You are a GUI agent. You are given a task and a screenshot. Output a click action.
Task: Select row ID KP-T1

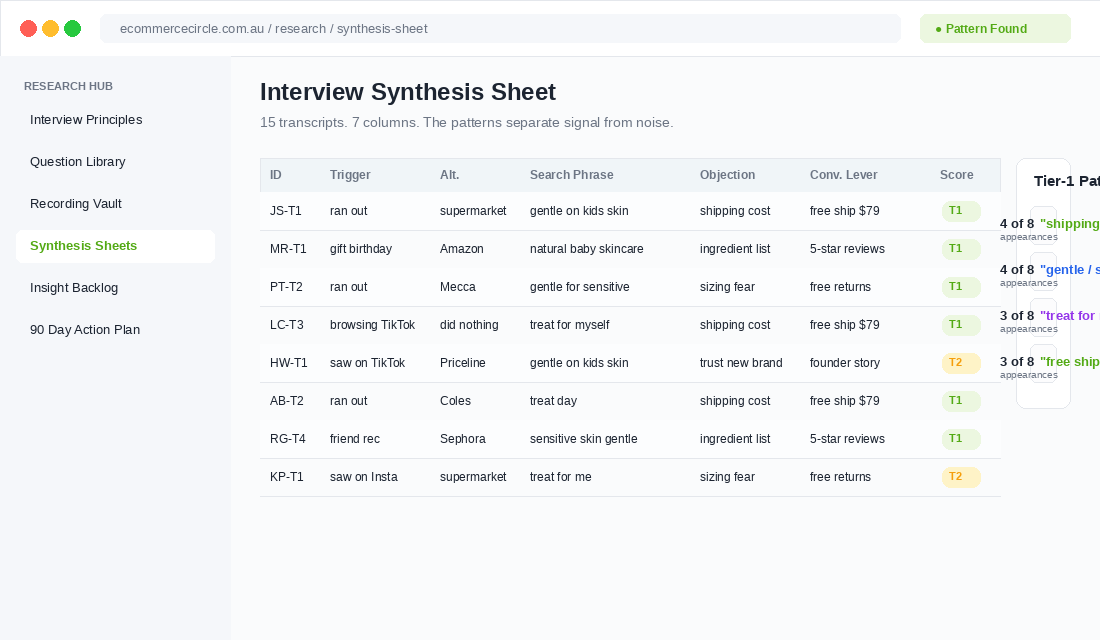(287, 476)
